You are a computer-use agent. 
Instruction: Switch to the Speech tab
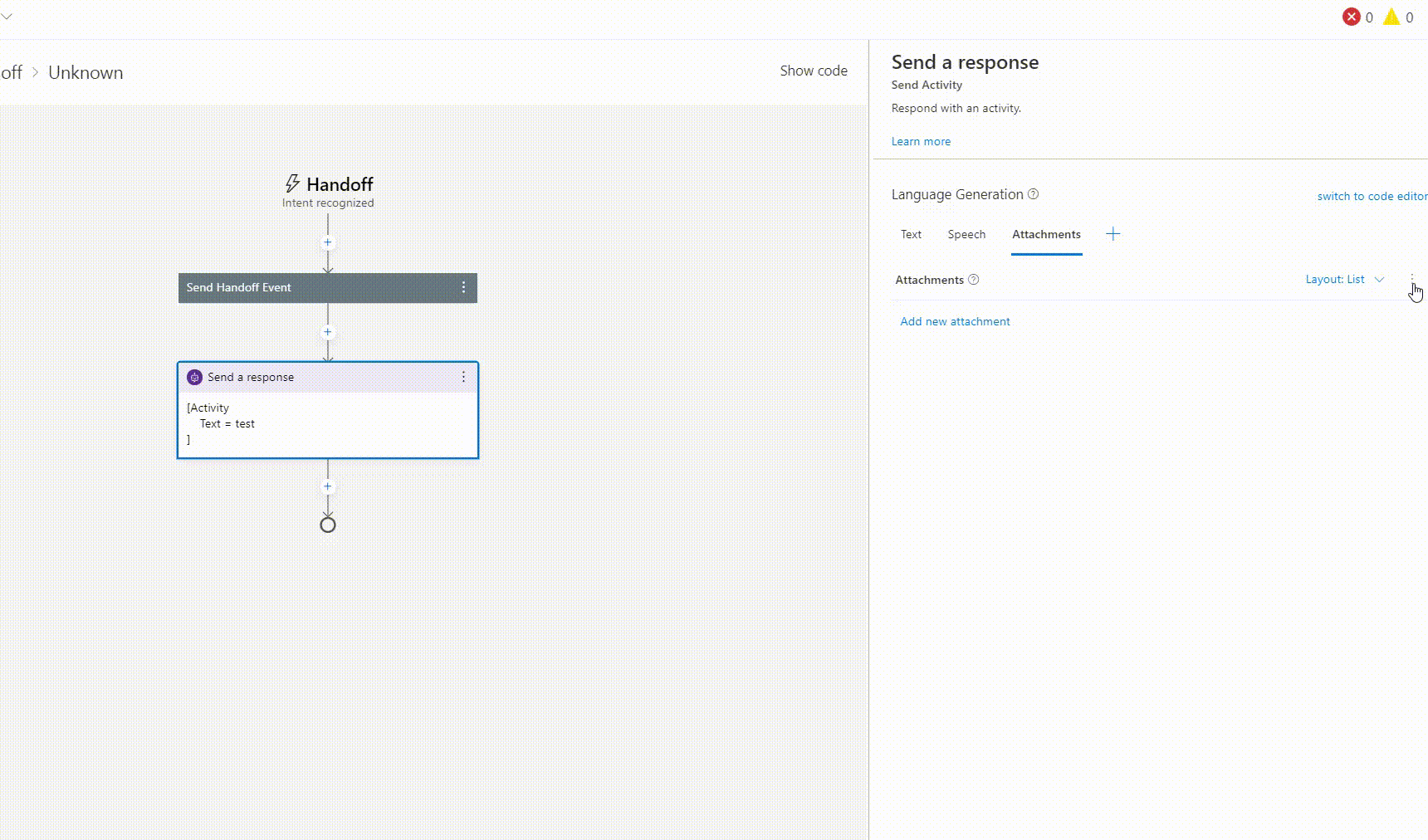(966, 234)
